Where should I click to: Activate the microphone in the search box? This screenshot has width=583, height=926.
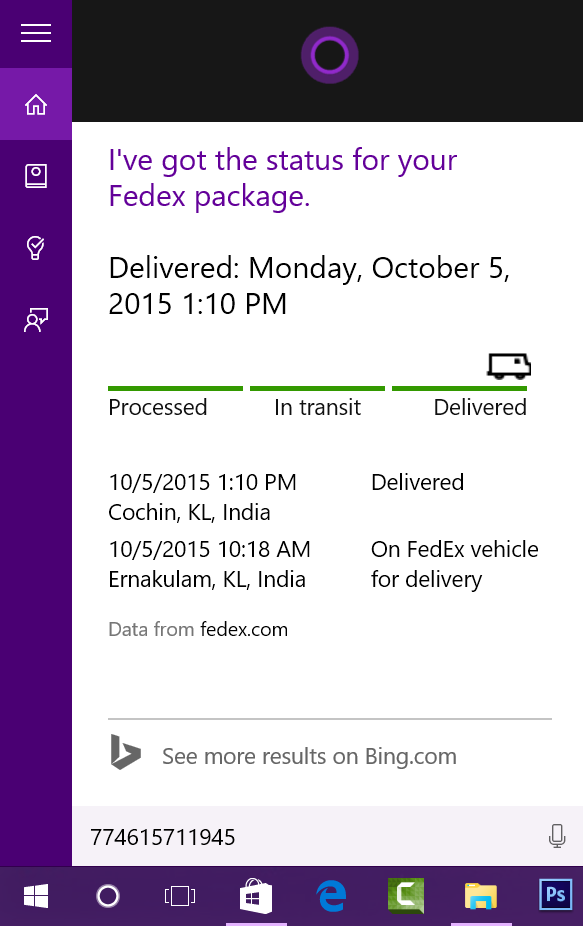[x=557, y=836]
